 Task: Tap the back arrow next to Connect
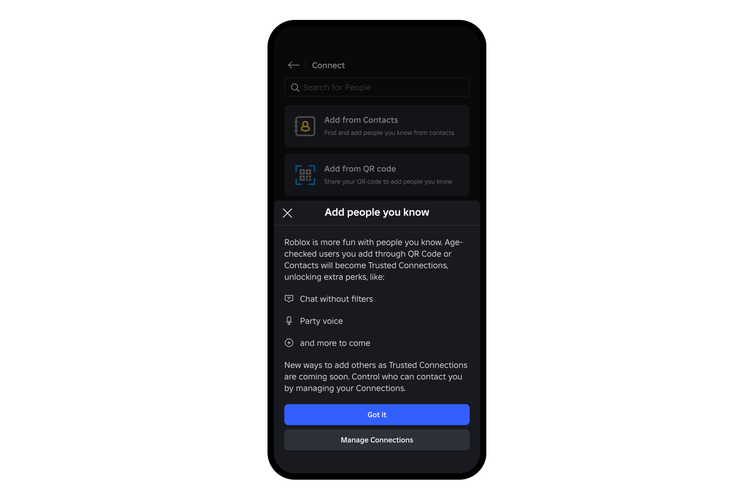(293, 65)
